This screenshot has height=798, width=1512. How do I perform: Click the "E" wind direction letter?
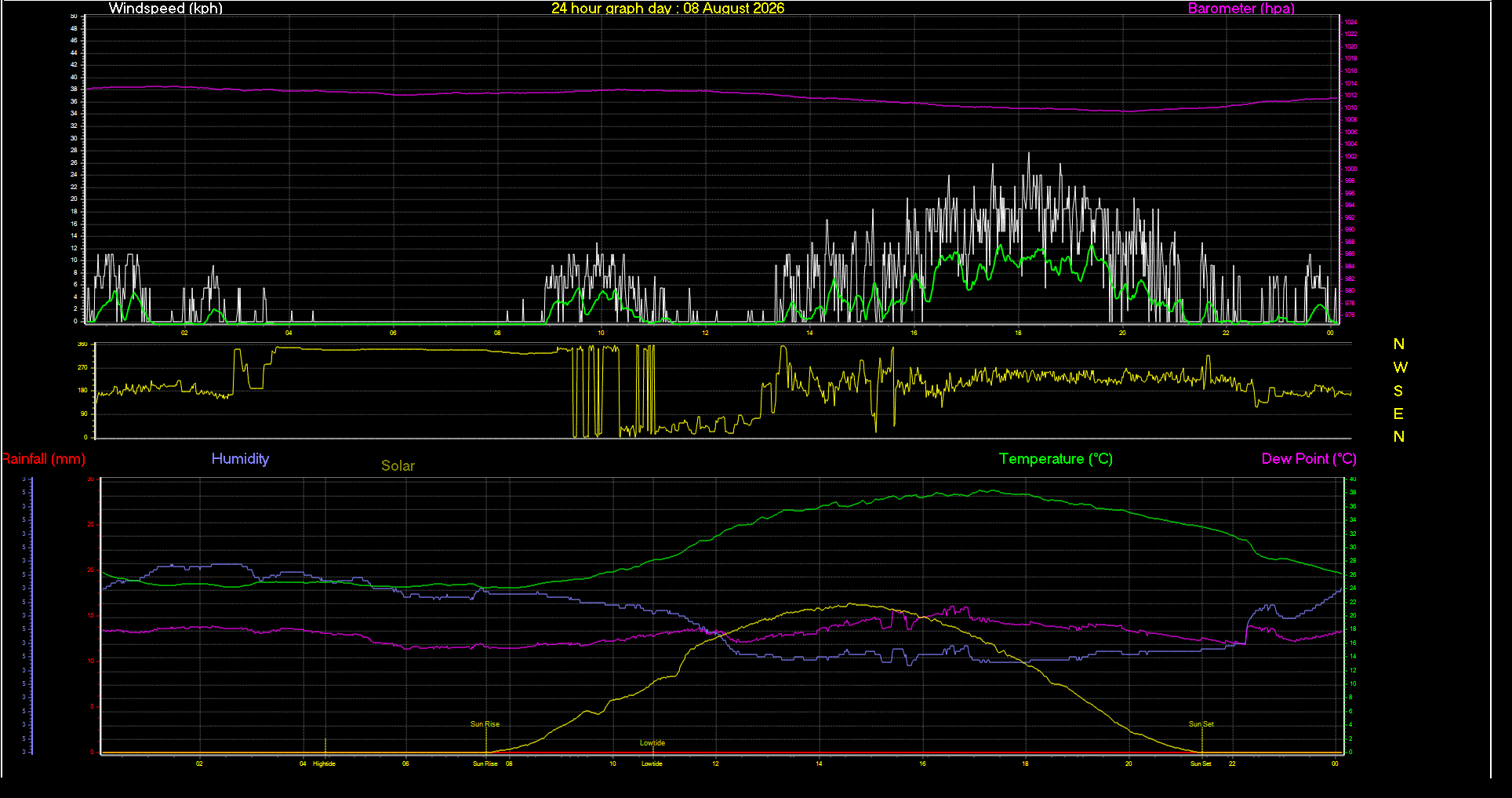pyautogui.click(x=1398, y=414)
